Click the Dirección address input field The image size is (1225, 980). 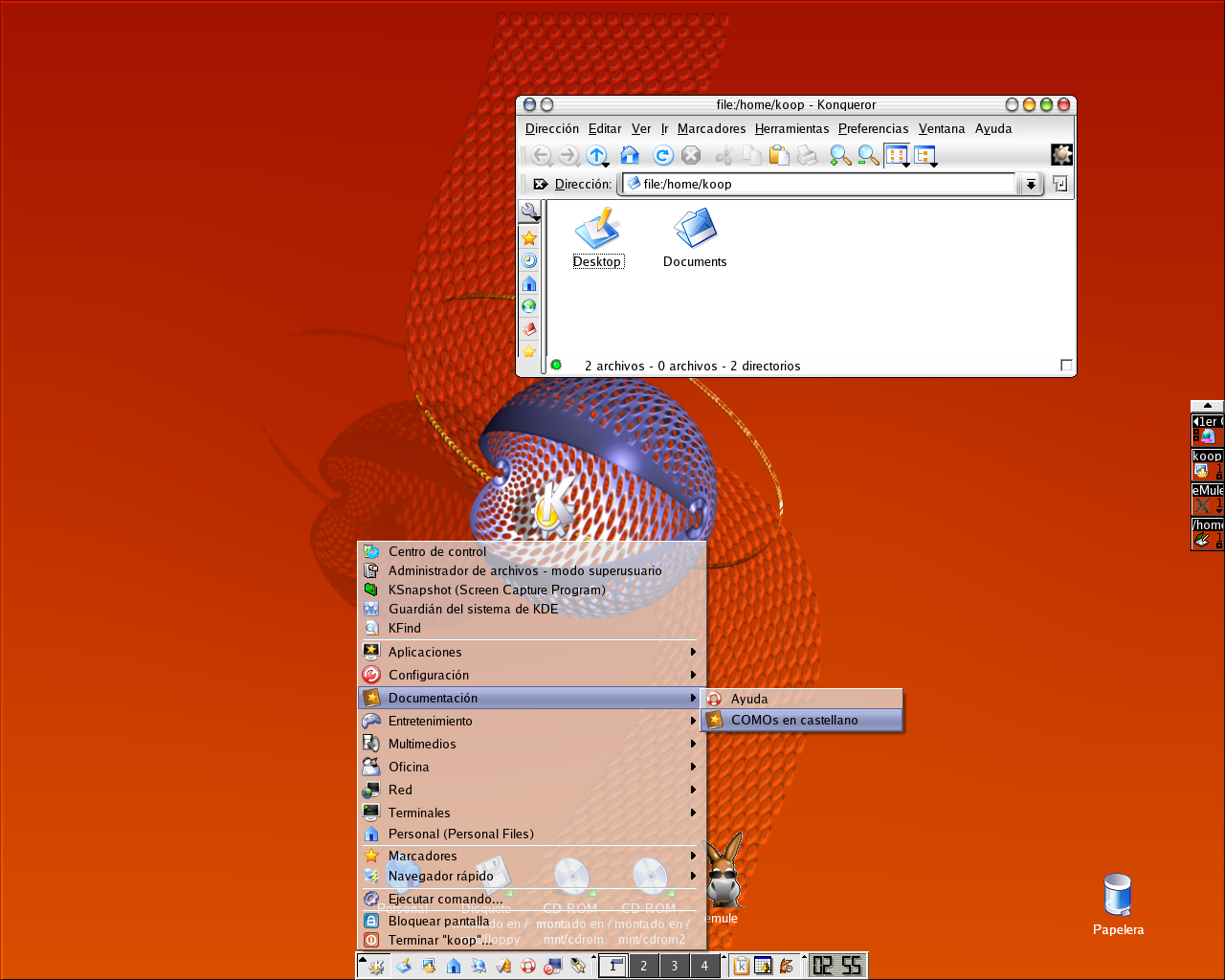[x=821, y=184]
